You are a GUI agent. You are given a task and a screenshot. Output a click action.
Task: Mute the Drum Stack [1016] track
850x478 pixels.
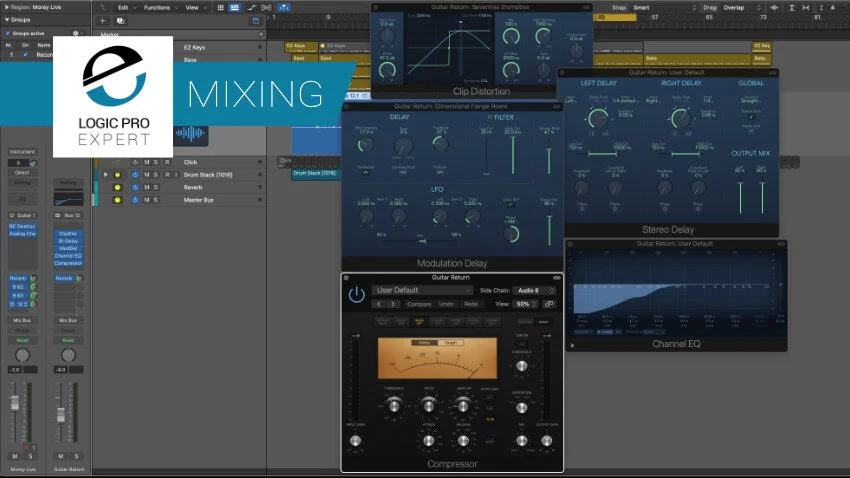(146, 175)
